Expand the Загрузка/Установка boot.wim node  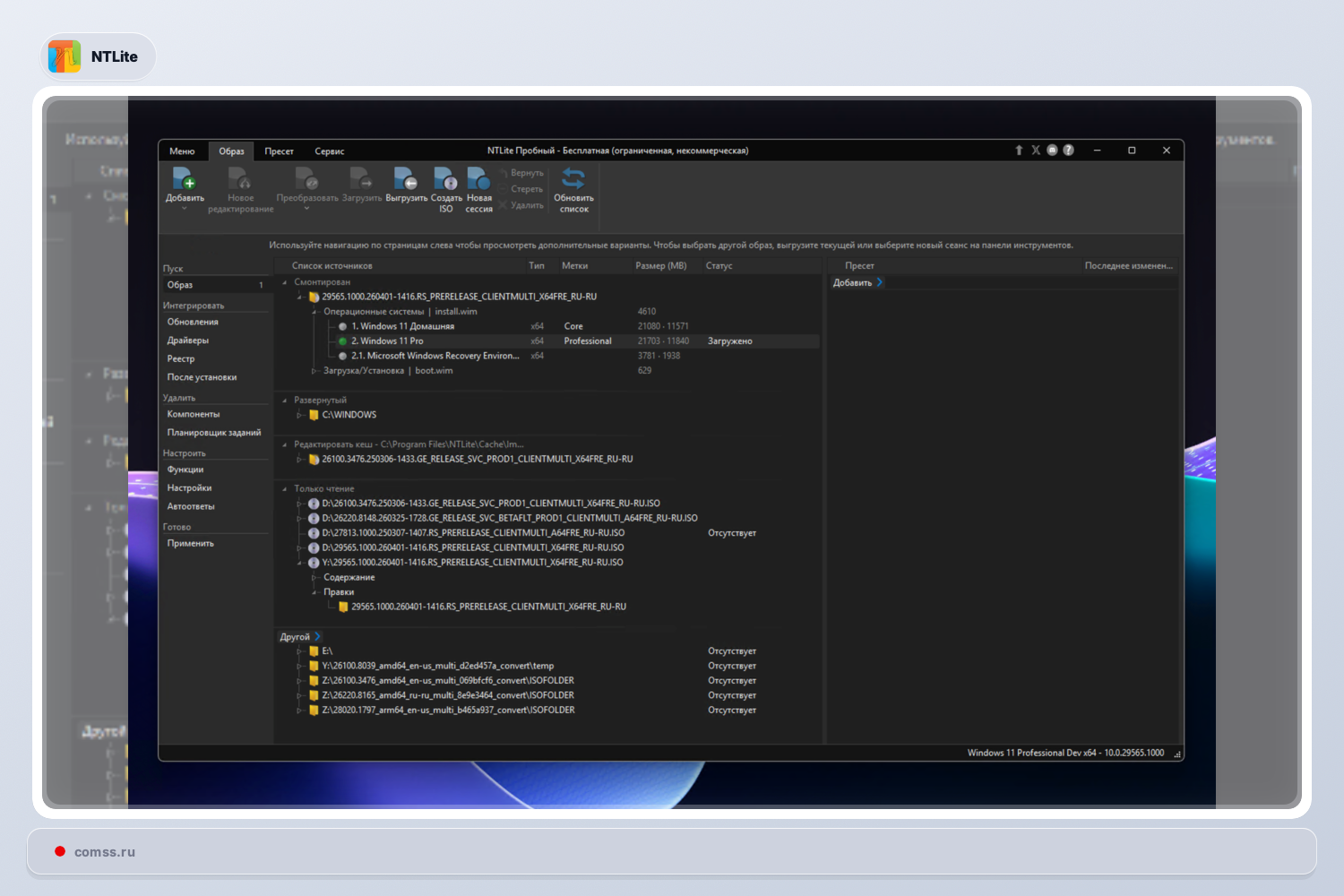click(x=314, y=371)
